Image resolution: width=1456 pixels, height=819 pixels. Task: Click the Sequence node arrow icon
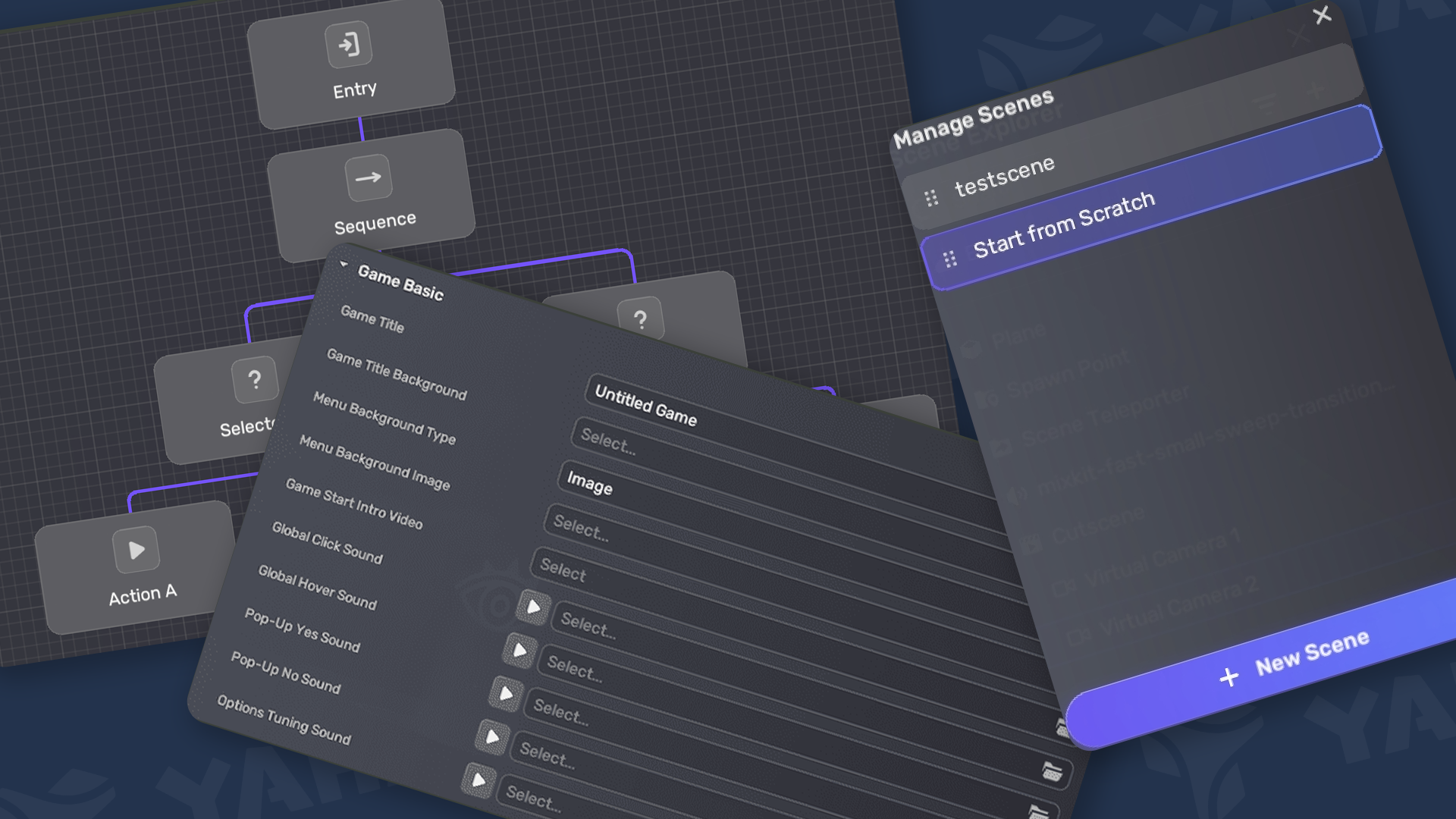tap(369, 178)
